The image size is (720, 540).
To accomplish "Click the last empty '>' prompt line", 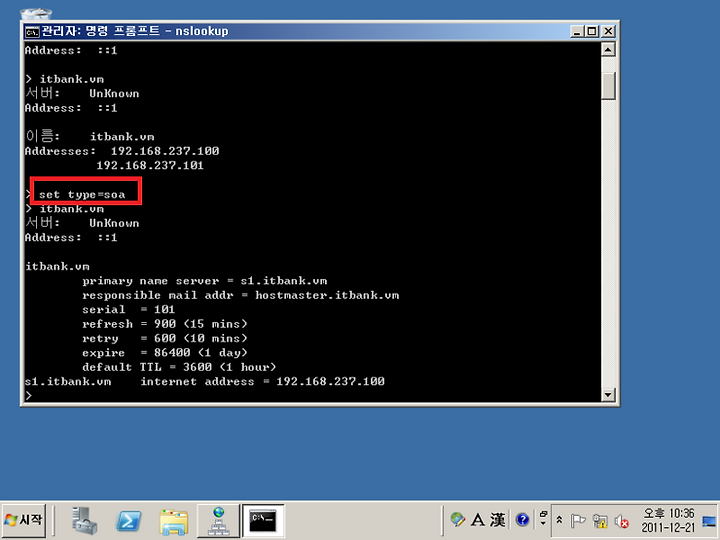I will tap(29, 395).
